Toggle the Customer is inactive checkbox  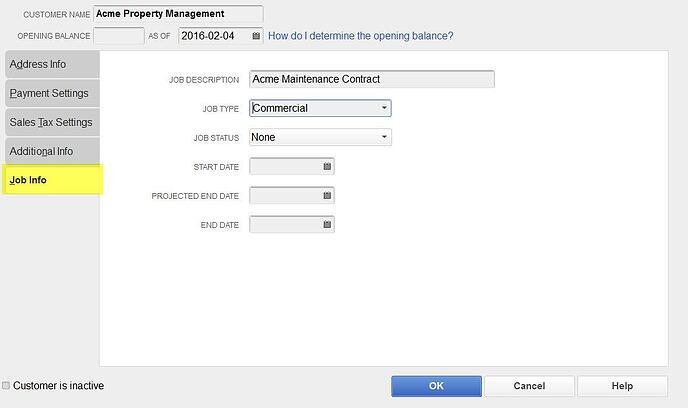coord(6,386)
